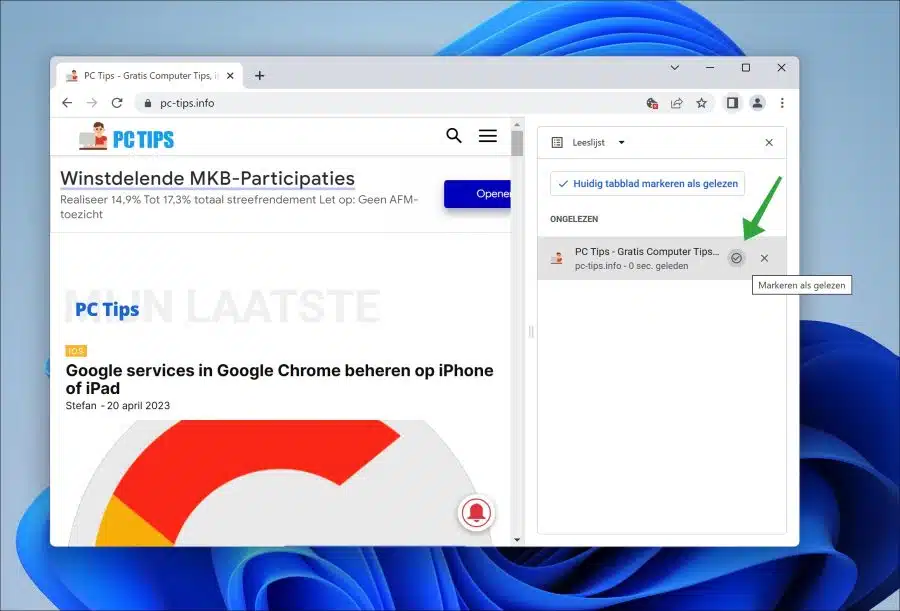Toggle the side panel icon in toolbar
Viewport: 900px width, 611px height.
point(732,103)
